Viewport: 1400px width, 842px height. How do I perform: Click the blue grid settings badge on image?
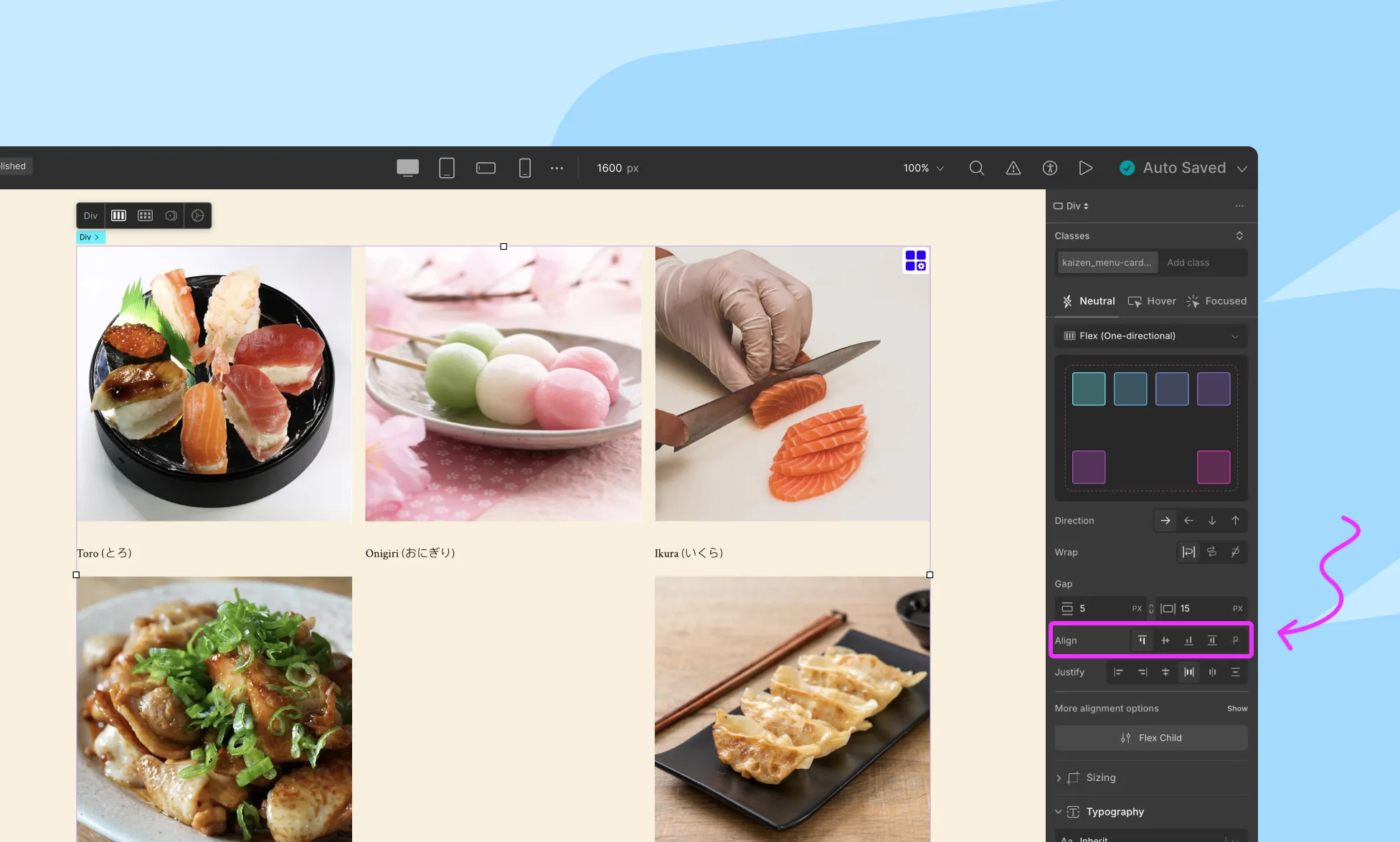(915, 260)
